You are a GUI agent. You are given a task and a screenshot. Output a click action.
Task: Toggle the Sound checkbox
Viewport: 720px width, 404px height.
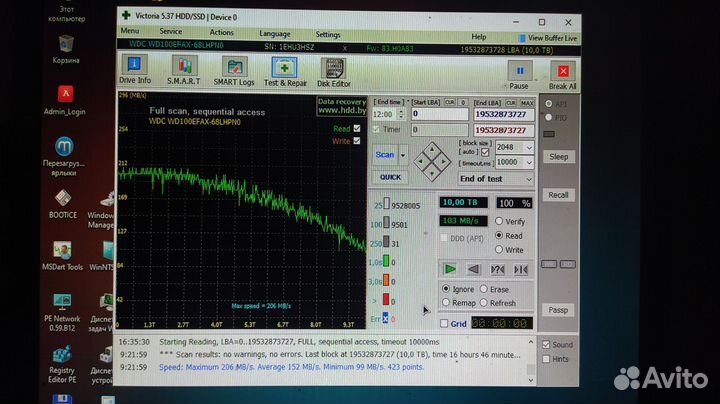pos(546,345)
